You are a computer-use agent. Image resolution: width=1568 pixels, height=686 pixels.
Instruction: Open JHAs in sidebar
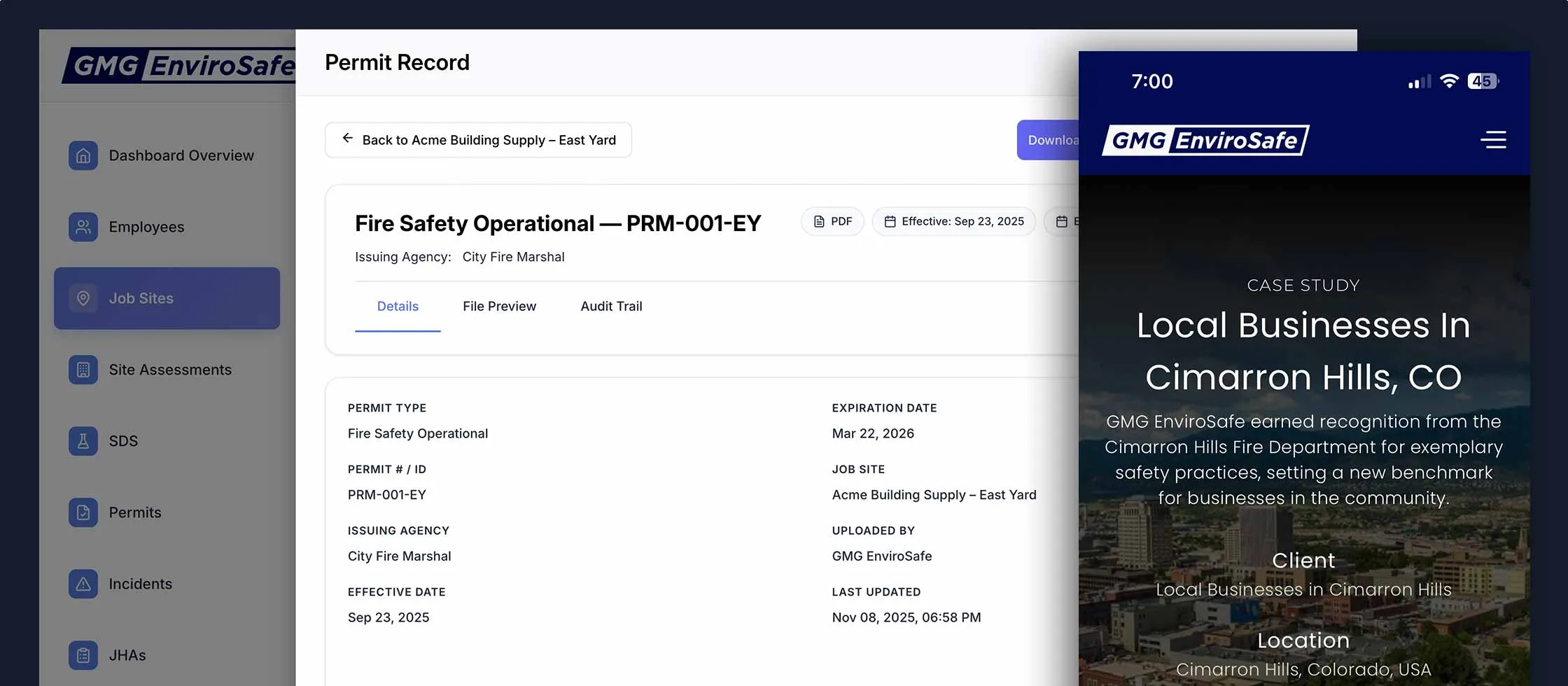167,655
